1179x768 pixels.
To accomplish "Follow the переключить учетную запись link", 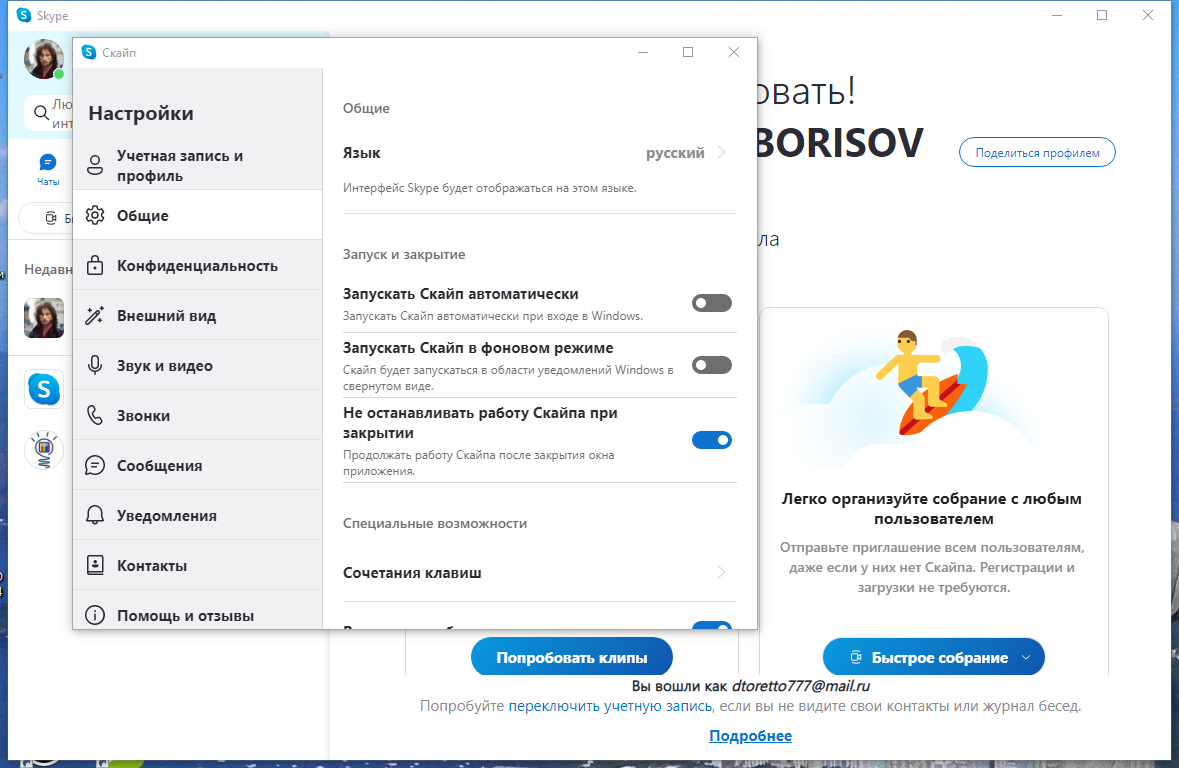I will (610, 706).
